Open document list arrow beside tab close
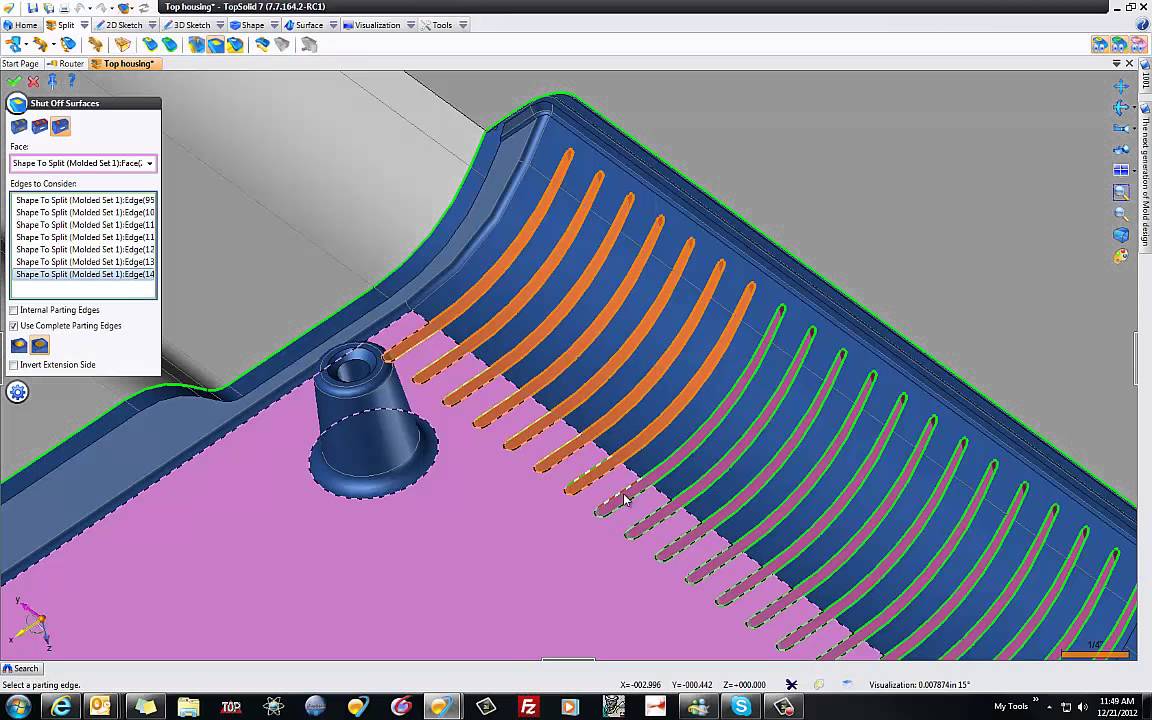 1117,64
